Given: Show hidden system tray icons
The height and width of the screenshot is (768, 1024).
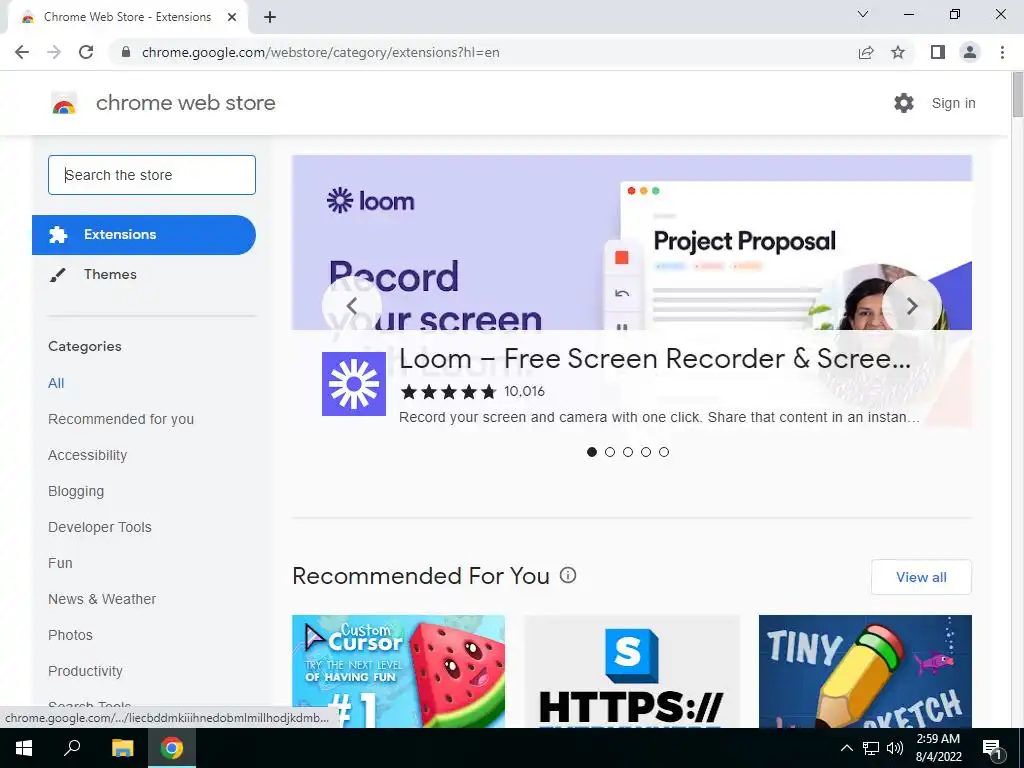Looking at the screenshot, I should coord(846,748).
